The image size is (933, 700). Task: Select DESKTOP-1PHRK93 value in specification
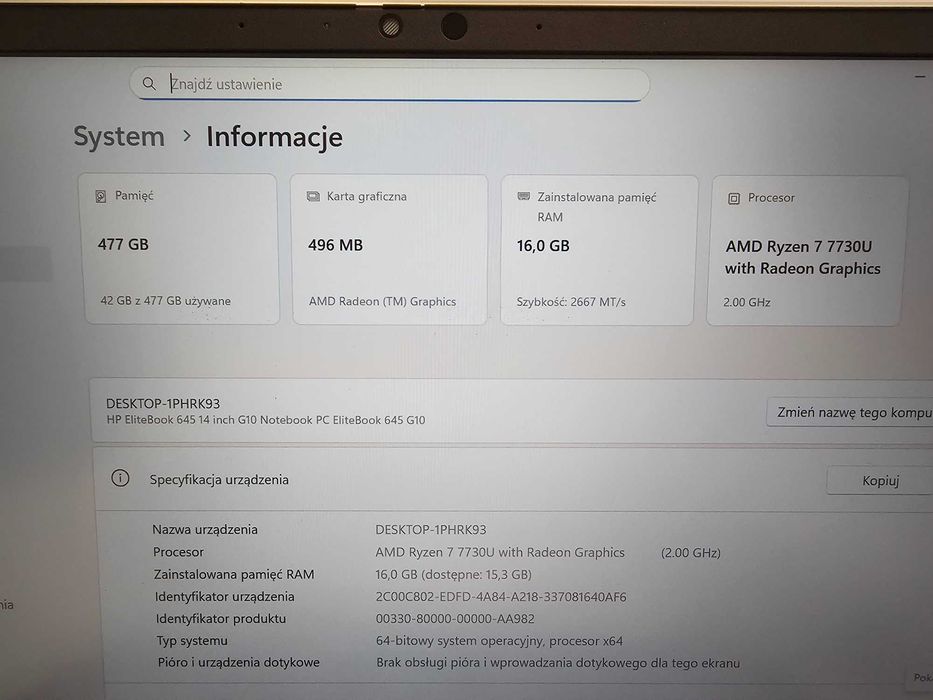coord(431,529)
